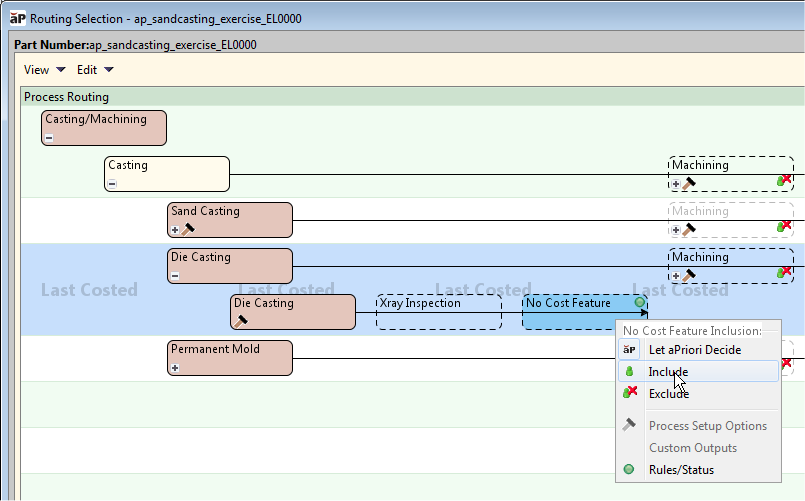Image resolution: width=805 pixels, height=501 pixels.
Task: Expand the Sand Casting node
Action: (175, 230)
